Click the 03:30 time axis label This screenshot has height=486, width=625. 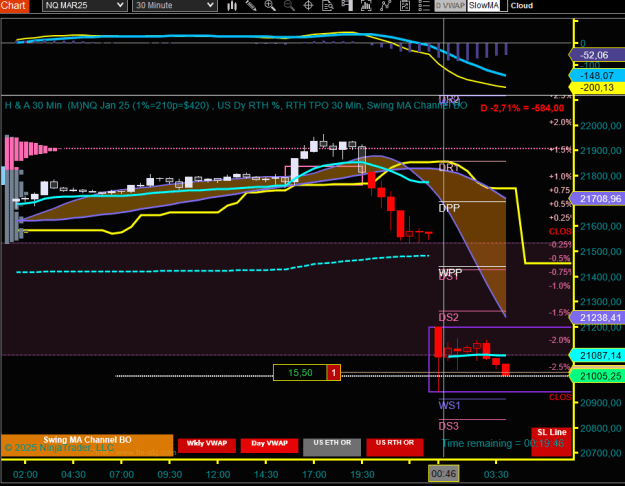(x=496, y=474)
